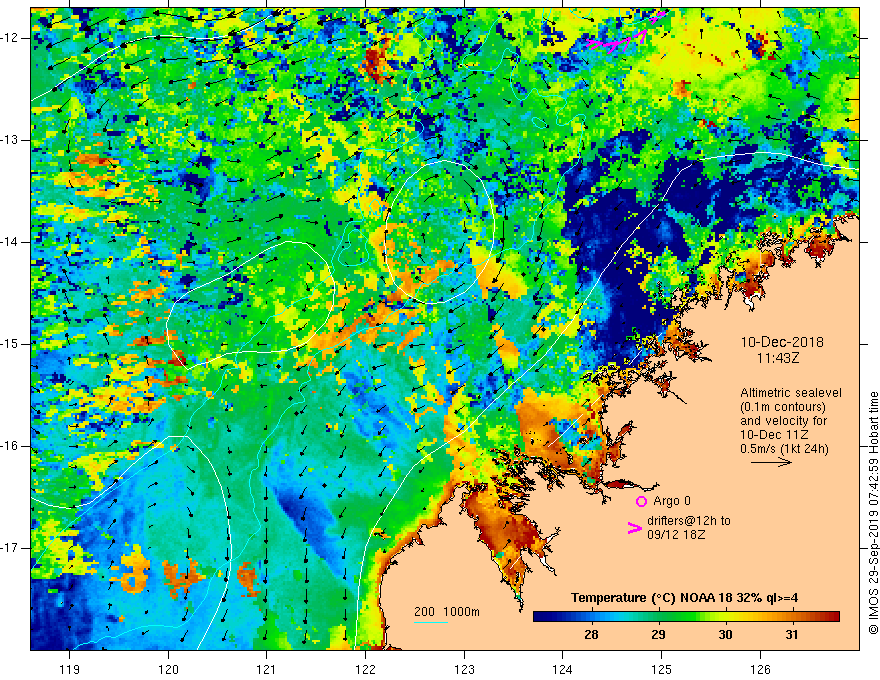Click the latitude axis label -14
This screenshot has height=680, width=880.
[10, 242]
